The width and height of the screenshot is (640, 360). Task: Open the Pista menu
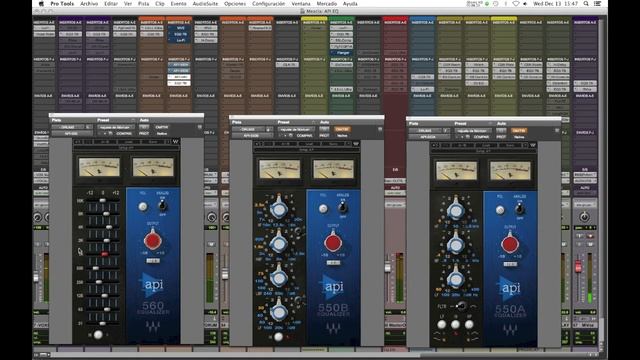pos(143,4)
